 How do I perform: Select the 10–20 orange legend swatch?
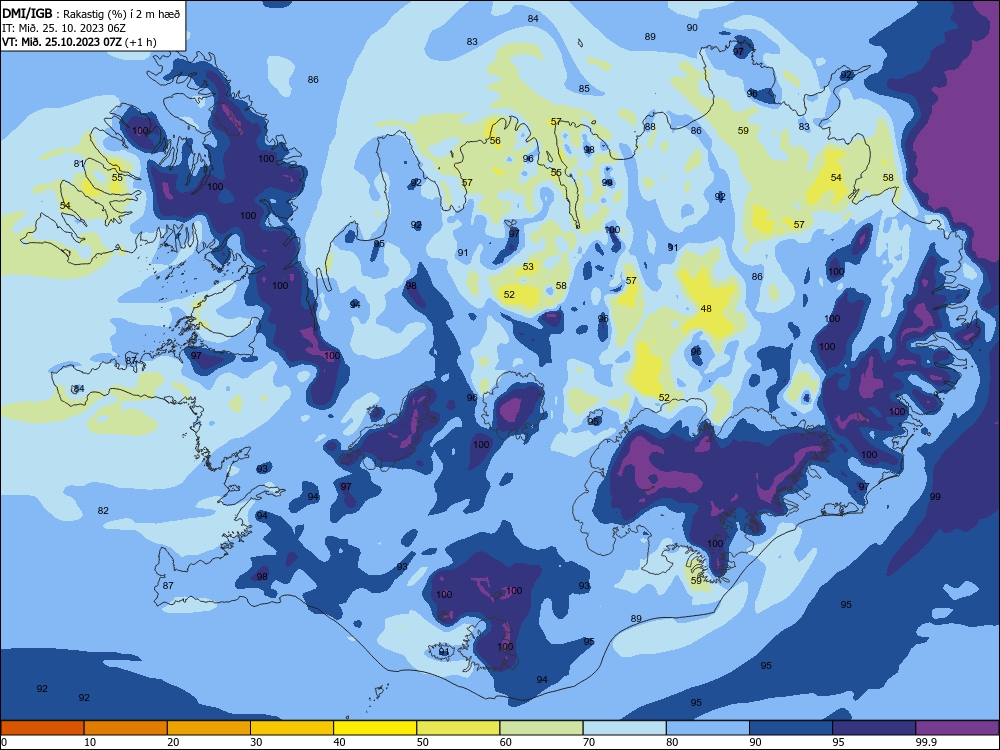click(x=126, y=728)
